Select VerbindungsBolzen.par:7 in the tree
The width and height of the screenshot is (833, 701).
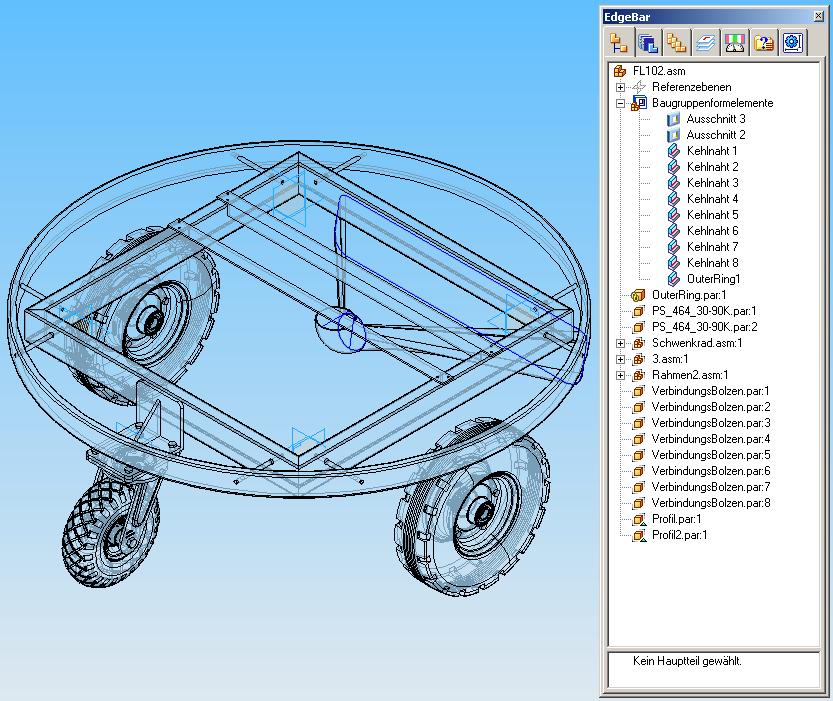pyautogui.click(x=711, y=487)
